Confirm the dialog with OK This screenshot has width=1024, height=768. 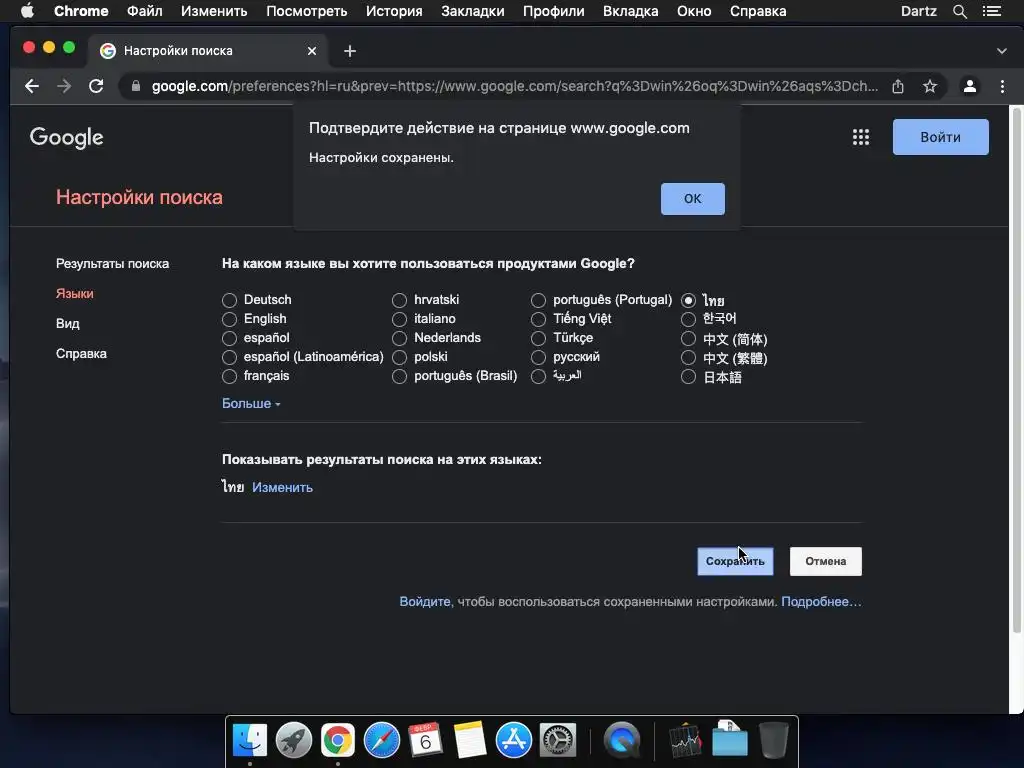[693, 199]
